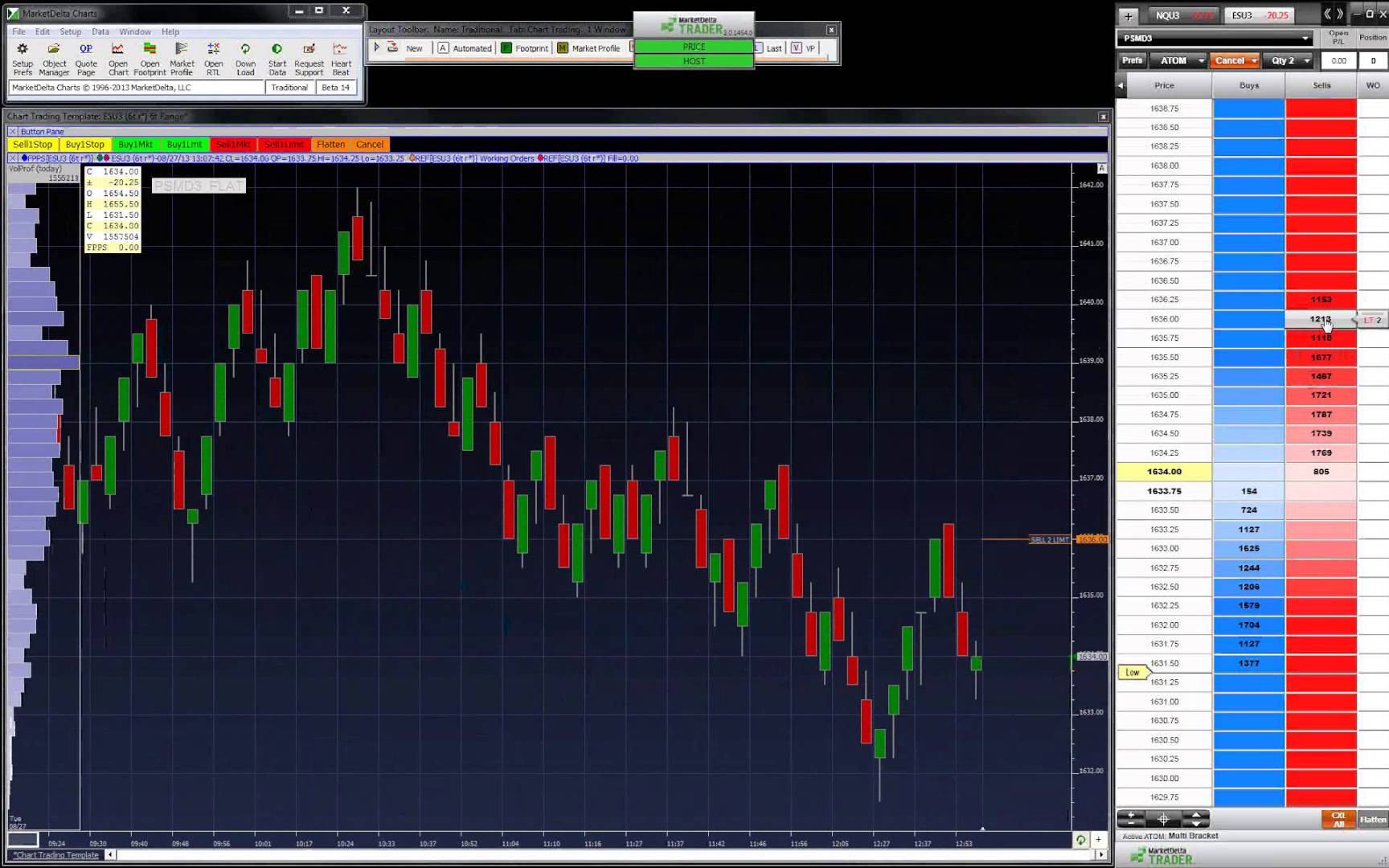Click the Flatten button in Trader DOM
Viewport: 1389px width, 868px height.
click(x=1372, y=819)
